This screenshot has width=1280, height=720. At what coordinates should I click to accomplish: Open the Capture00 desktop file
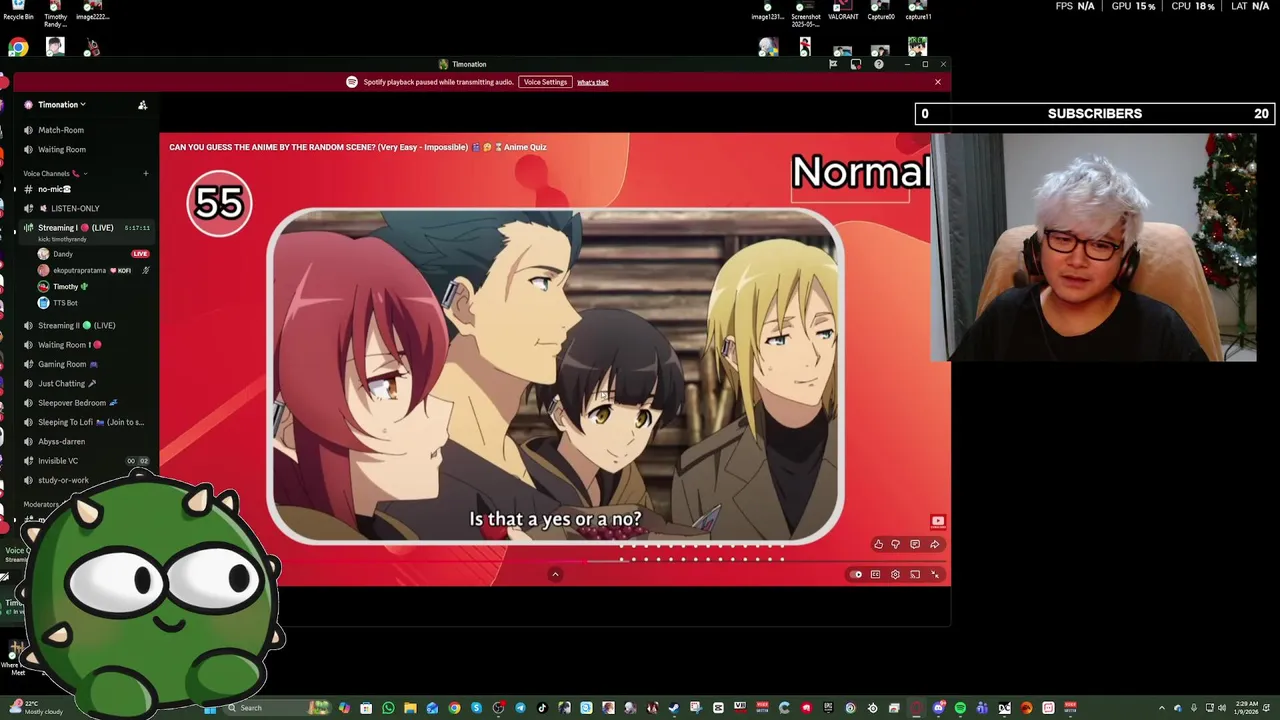click(881, 11)
